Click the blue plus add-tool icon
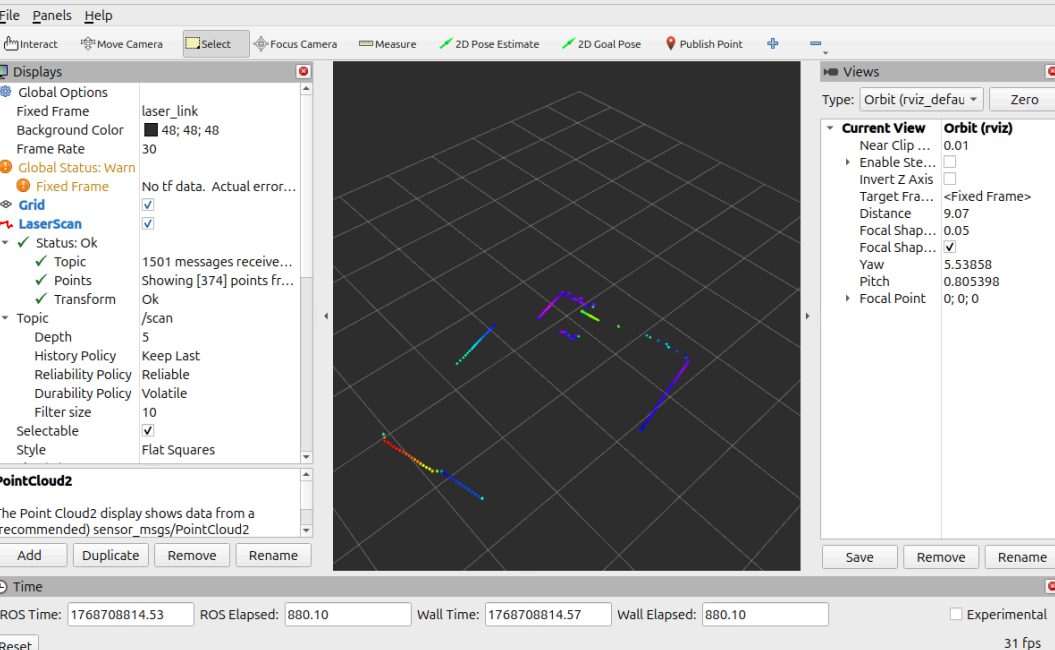 click(x=772, y=44)
